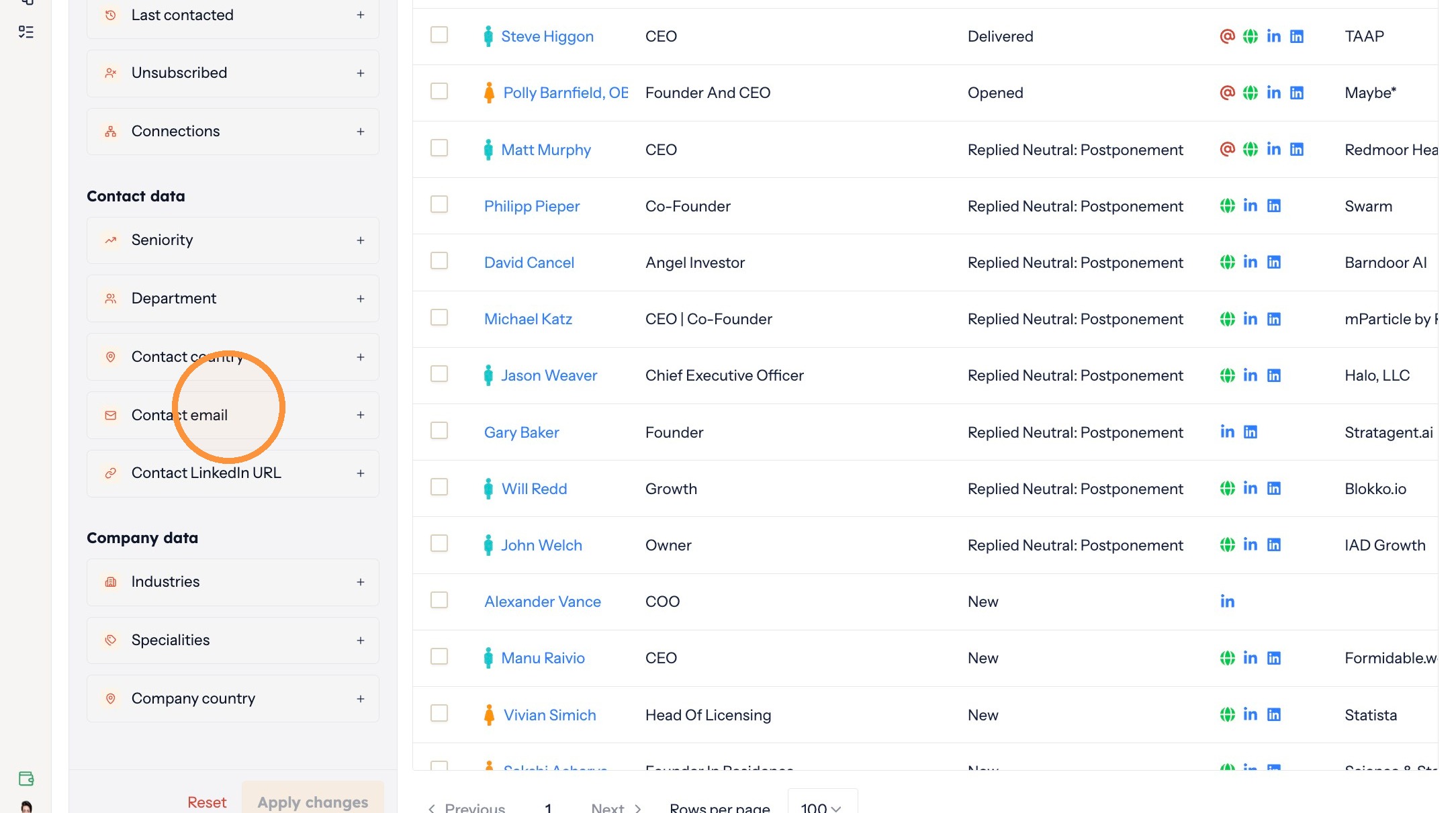Screen dimensions: 1456x813
Task: Click the teal person icon beside Will Redd
Action: (488, 488)
